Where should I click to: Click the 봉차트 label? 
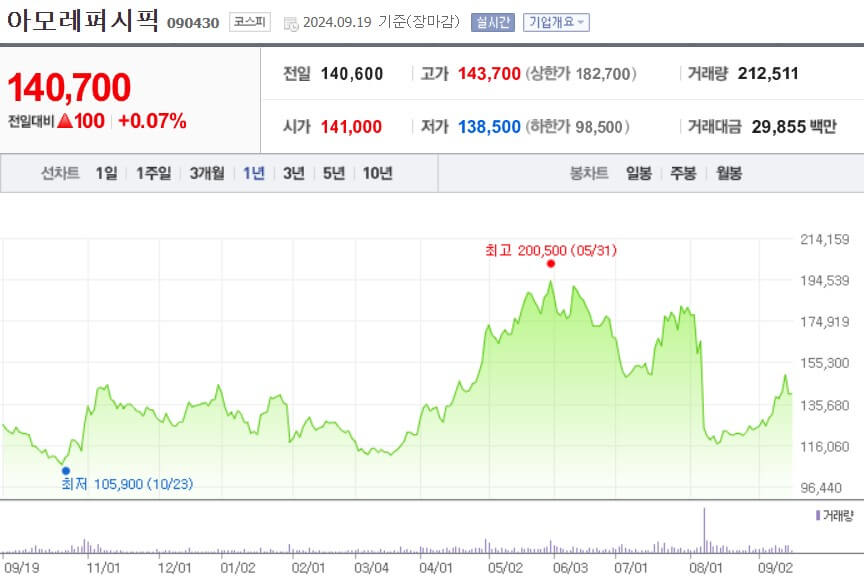pos(589,173)
